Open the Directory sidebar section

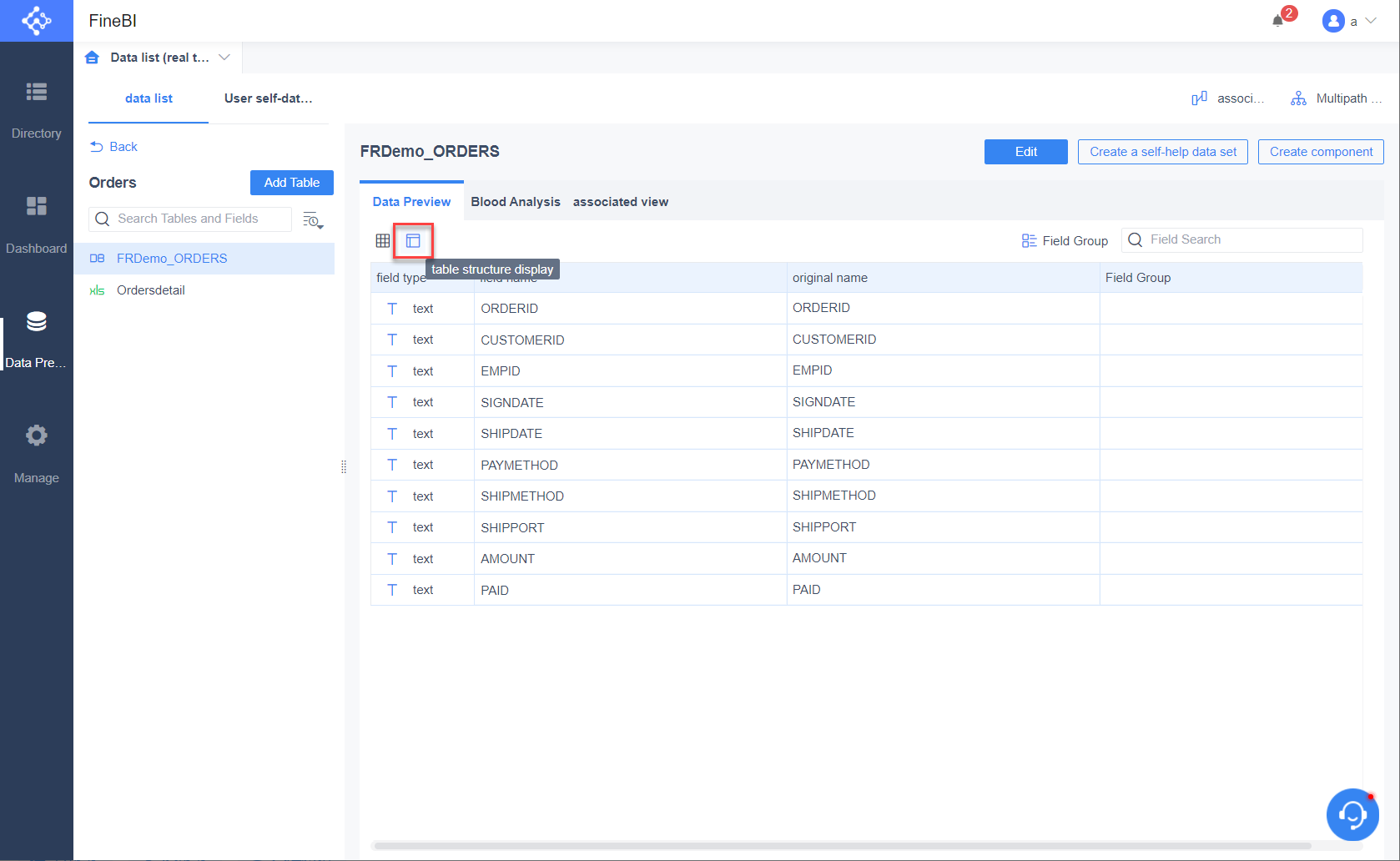[37, 109]
